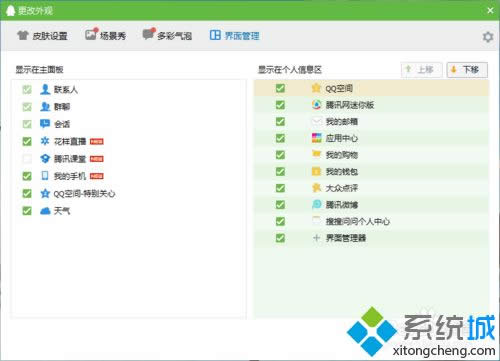Select the 花样直播 label text
500x361 pixels.
pyautogui.click(x=70, y=141)
